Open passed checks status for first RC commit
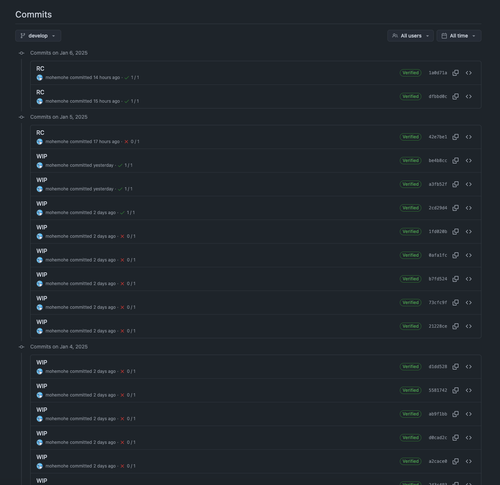The height and width of the screenshot is (485, 500). pyautogui.click(x=132, y=77)
